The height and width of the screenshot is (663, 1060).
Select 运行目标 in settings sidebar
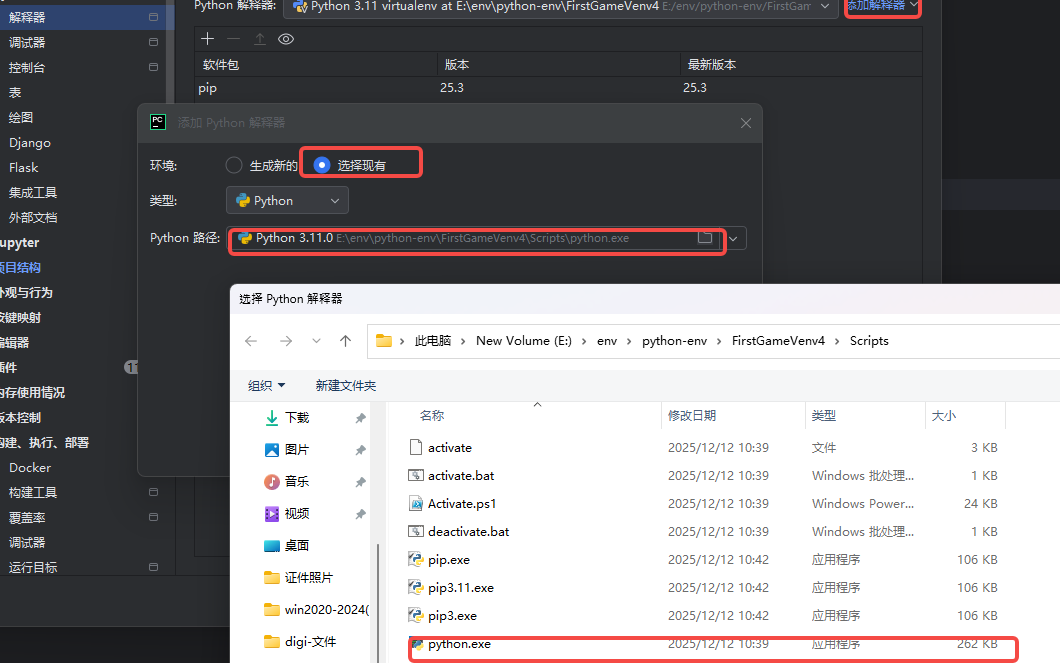[x=32, y=568]
